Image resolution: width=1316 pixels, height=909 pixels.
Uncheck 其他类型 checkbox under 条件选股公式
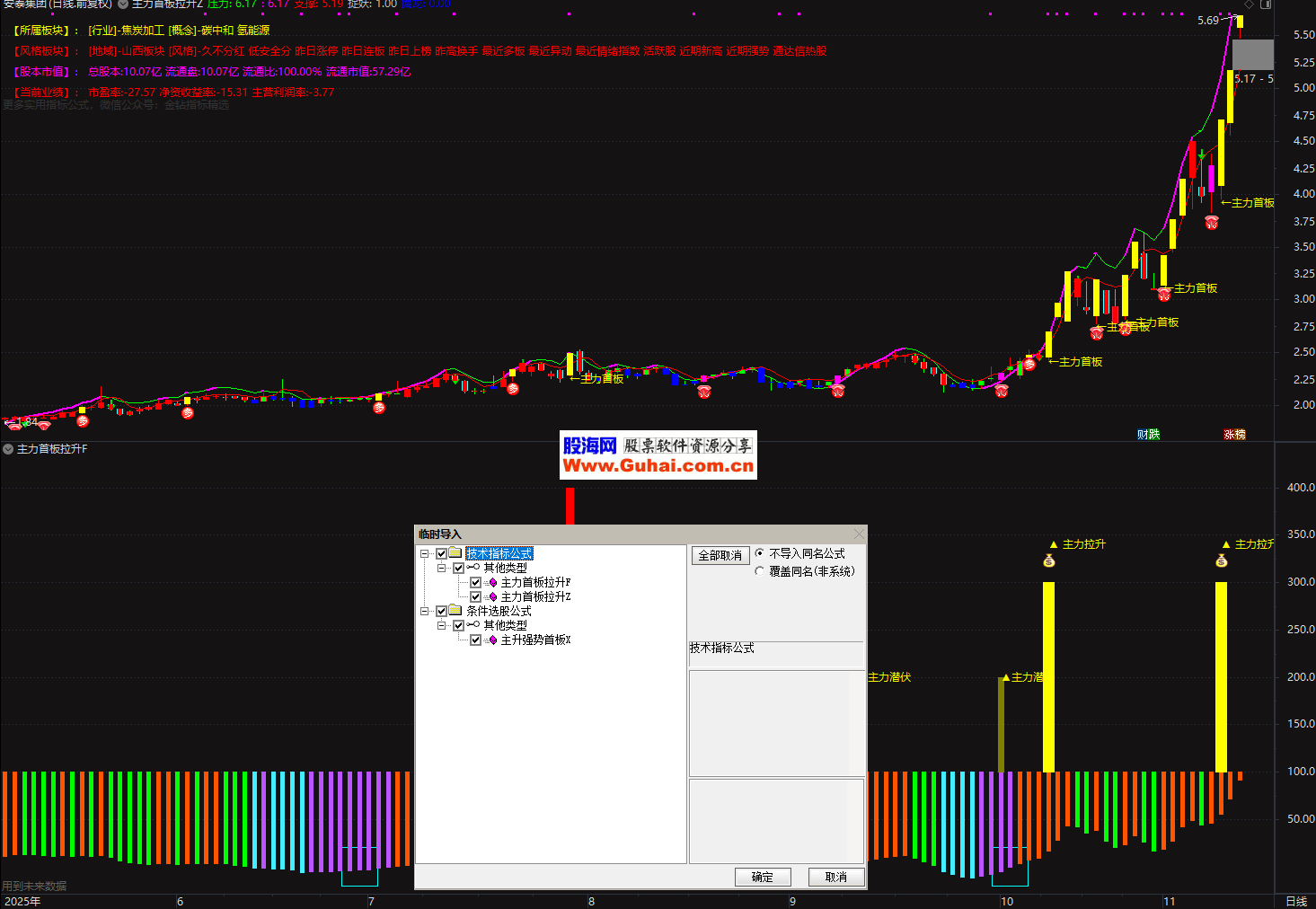(458, 626)
